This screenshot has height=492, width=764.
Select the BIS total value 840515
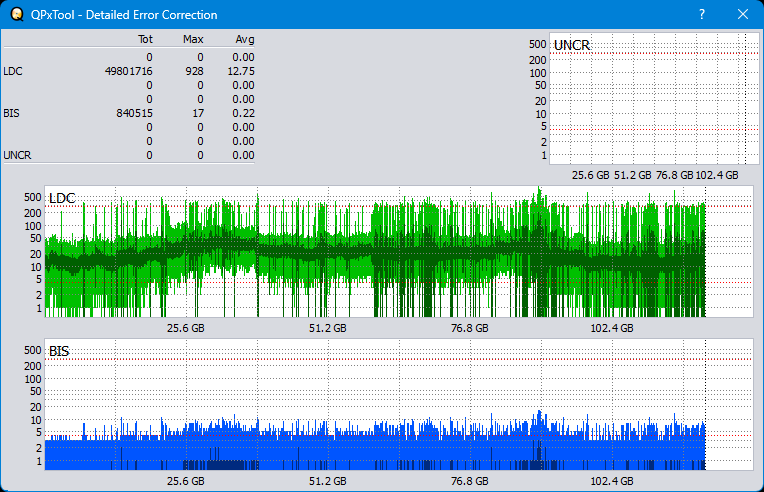(134, 113)
